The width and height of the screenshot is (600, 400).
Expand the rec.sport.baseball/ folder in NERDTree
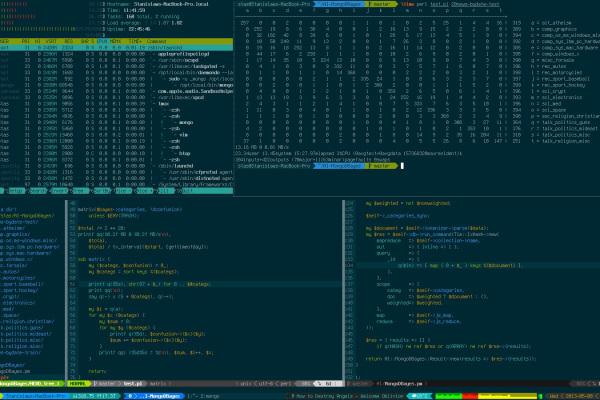(21, 284)
